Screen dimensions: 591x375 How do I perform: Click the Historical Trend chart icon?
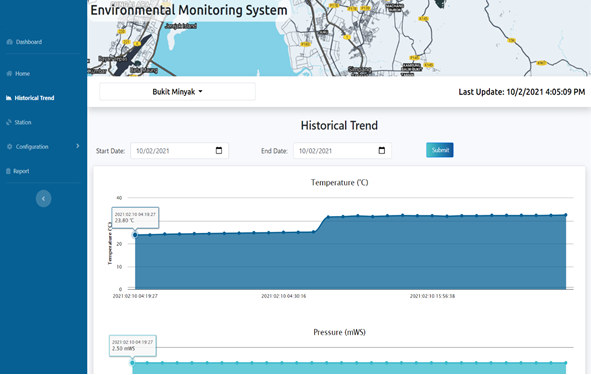pos(9,98)
